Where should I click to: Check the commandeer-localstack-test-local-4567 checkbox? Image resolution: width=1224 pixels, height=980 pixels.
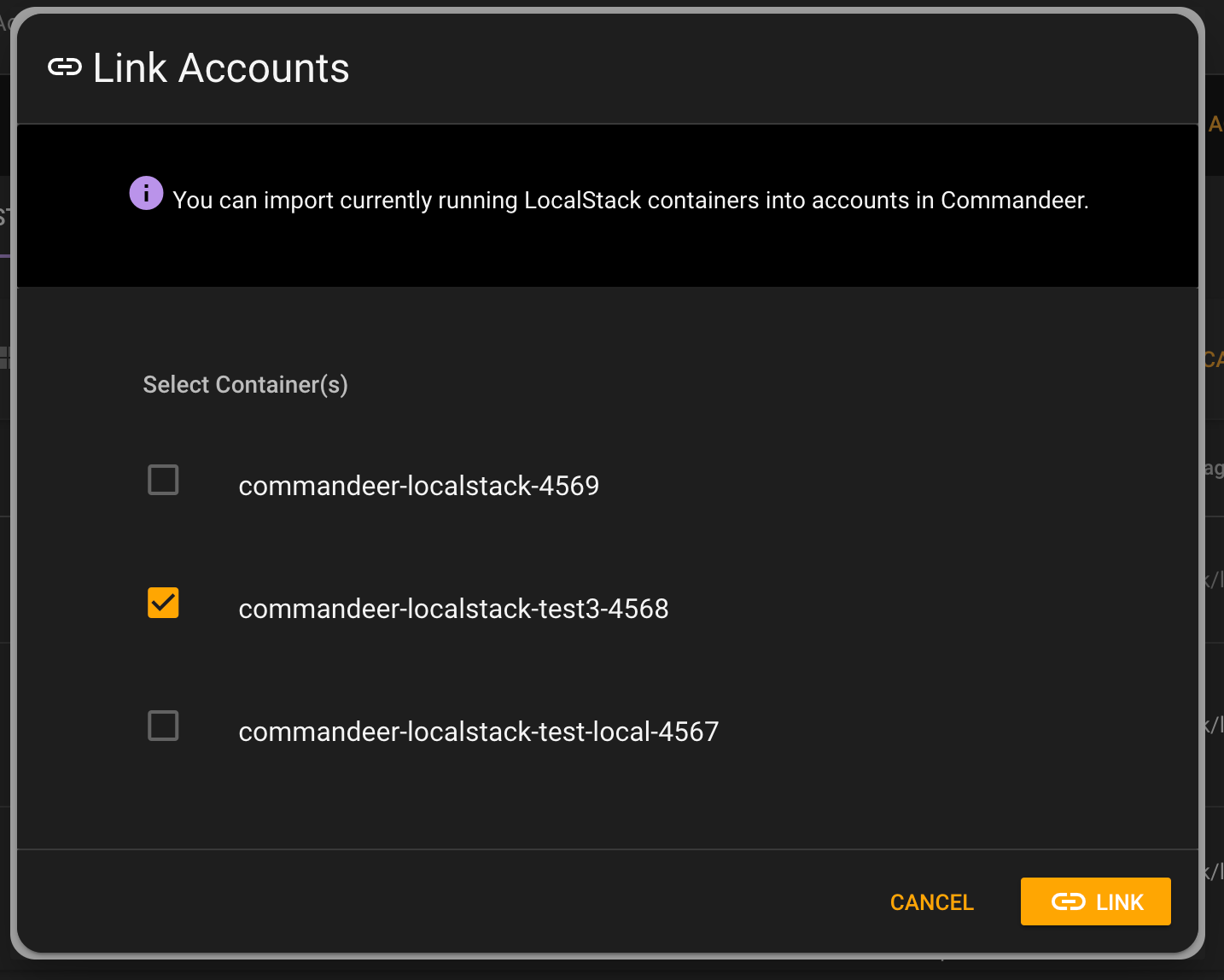click(x=163, y=726)
